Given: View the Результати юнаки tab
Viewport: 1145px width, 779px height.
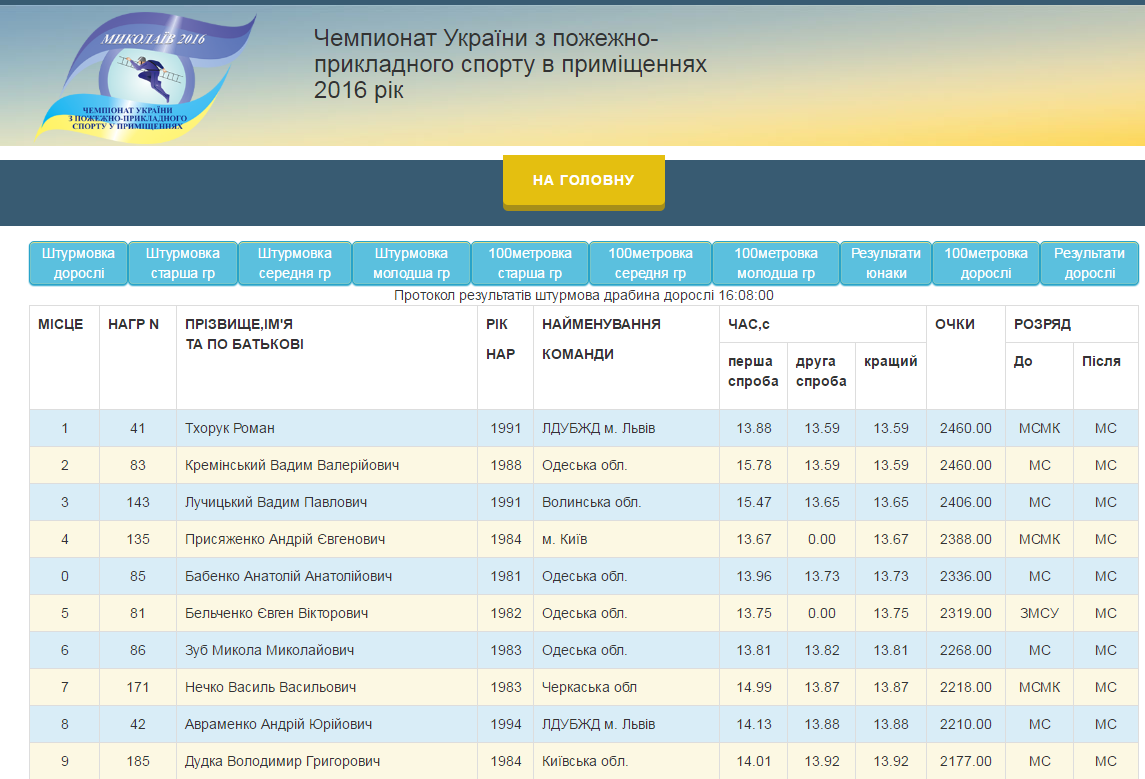Looking at the screenshot, I should [x=886, y=264].
